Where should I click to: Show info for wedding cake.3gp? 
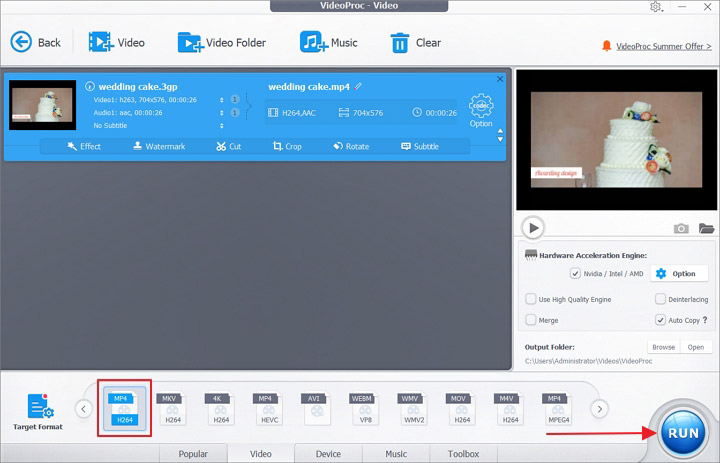click(90, 86)
